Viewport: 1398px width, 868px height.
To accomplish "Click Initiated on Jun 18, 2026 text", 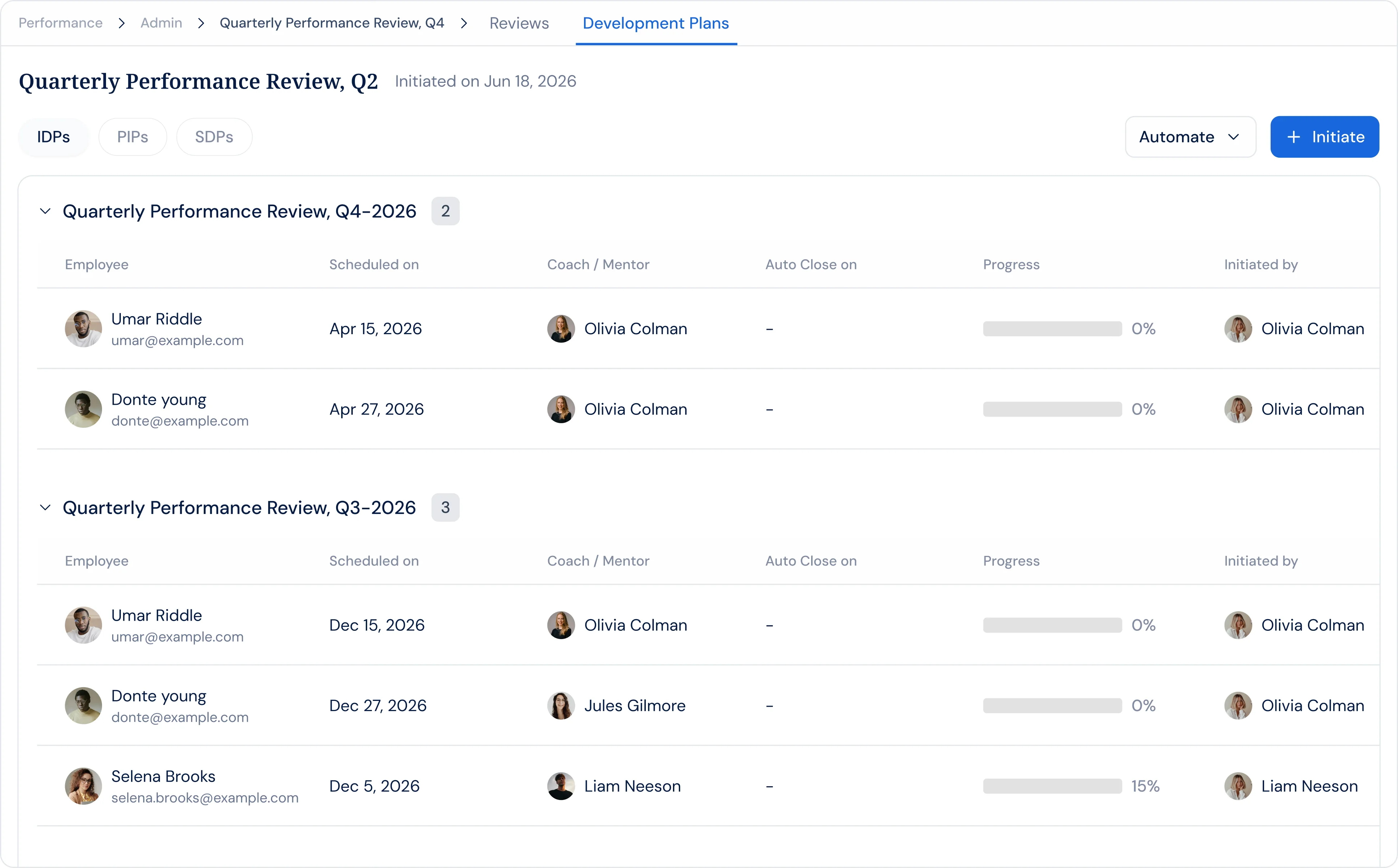I will (x=486, y=81).
